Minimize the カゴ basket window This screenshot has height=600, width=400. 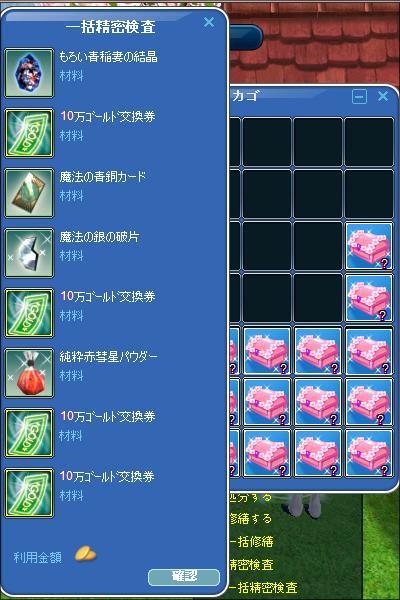point(359,96)
